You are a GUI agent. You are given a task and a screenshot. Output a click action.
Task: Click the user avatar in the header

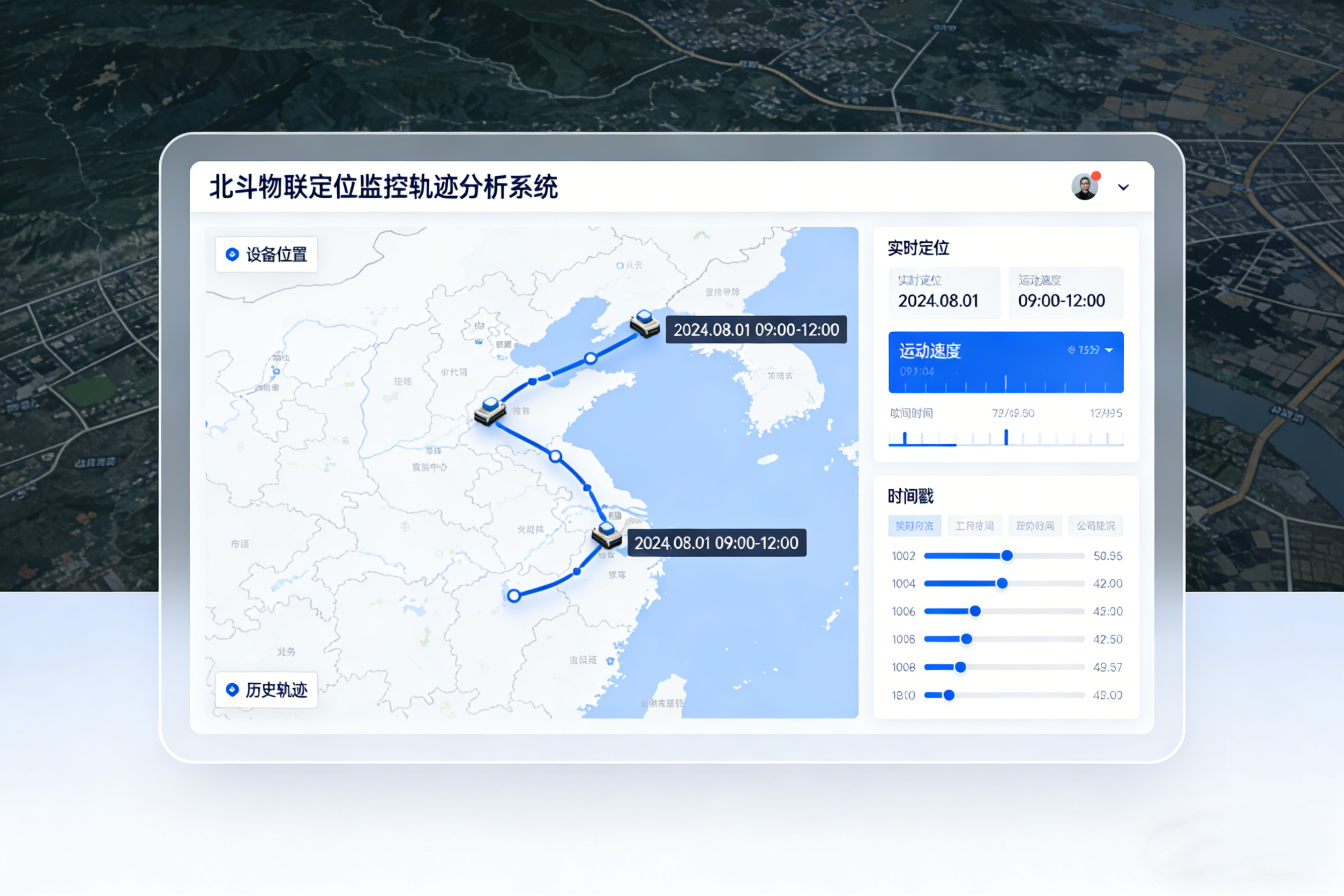click(1084, 187)
